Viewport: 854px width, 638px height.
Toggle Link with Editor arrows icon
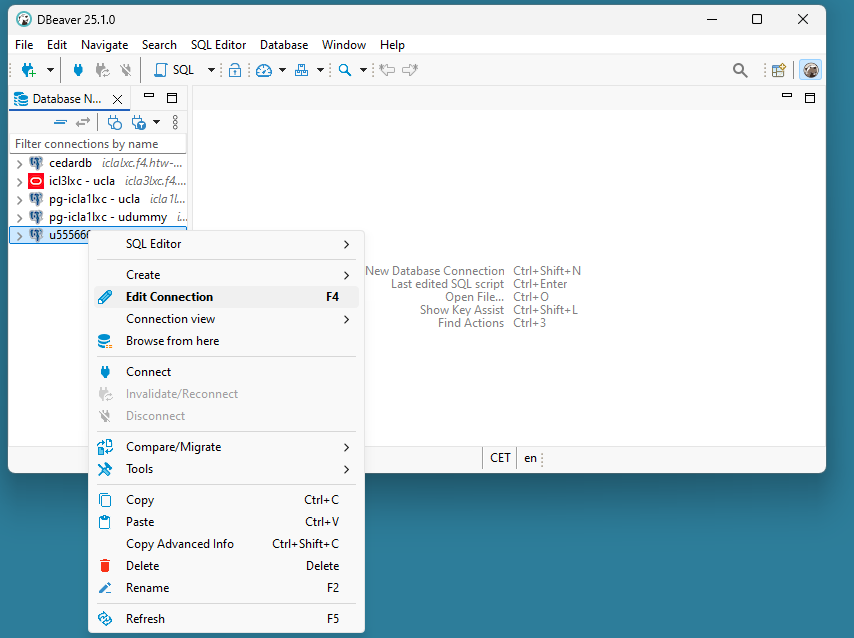[83, 123]
